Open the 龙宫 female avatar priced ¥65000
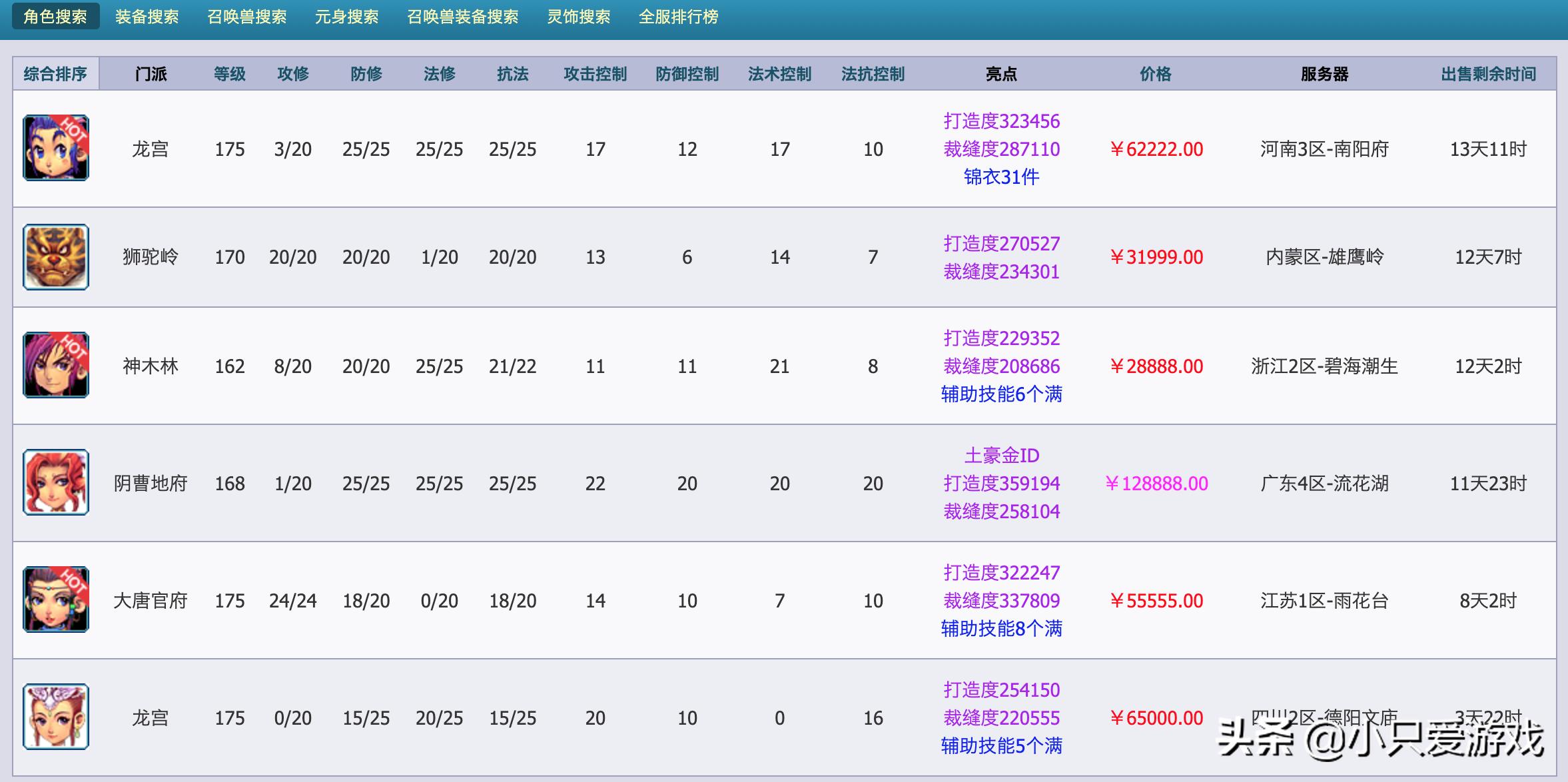Image resolution: width=1568 pixels, height=782 pixels. point(56,717)
